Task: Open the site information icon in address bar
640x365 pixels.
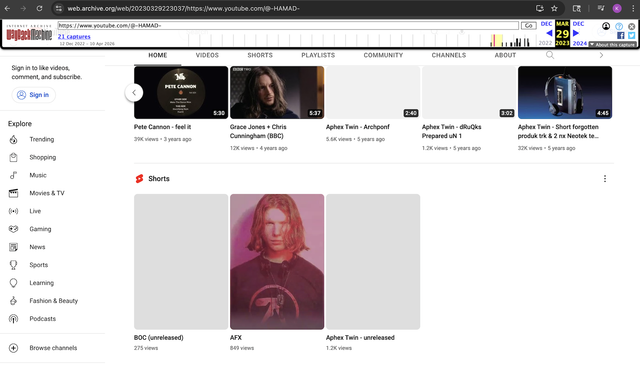Action: coord(59,8)
